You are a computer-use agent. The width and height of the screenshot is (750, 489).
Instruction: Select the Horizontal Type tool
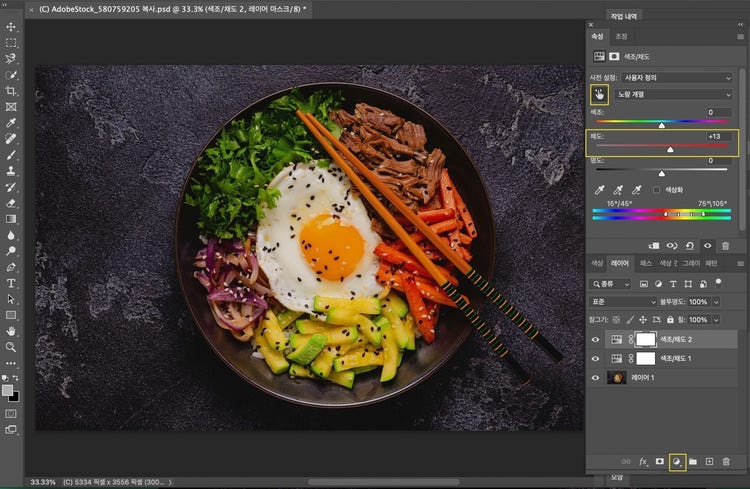(11, 283)
